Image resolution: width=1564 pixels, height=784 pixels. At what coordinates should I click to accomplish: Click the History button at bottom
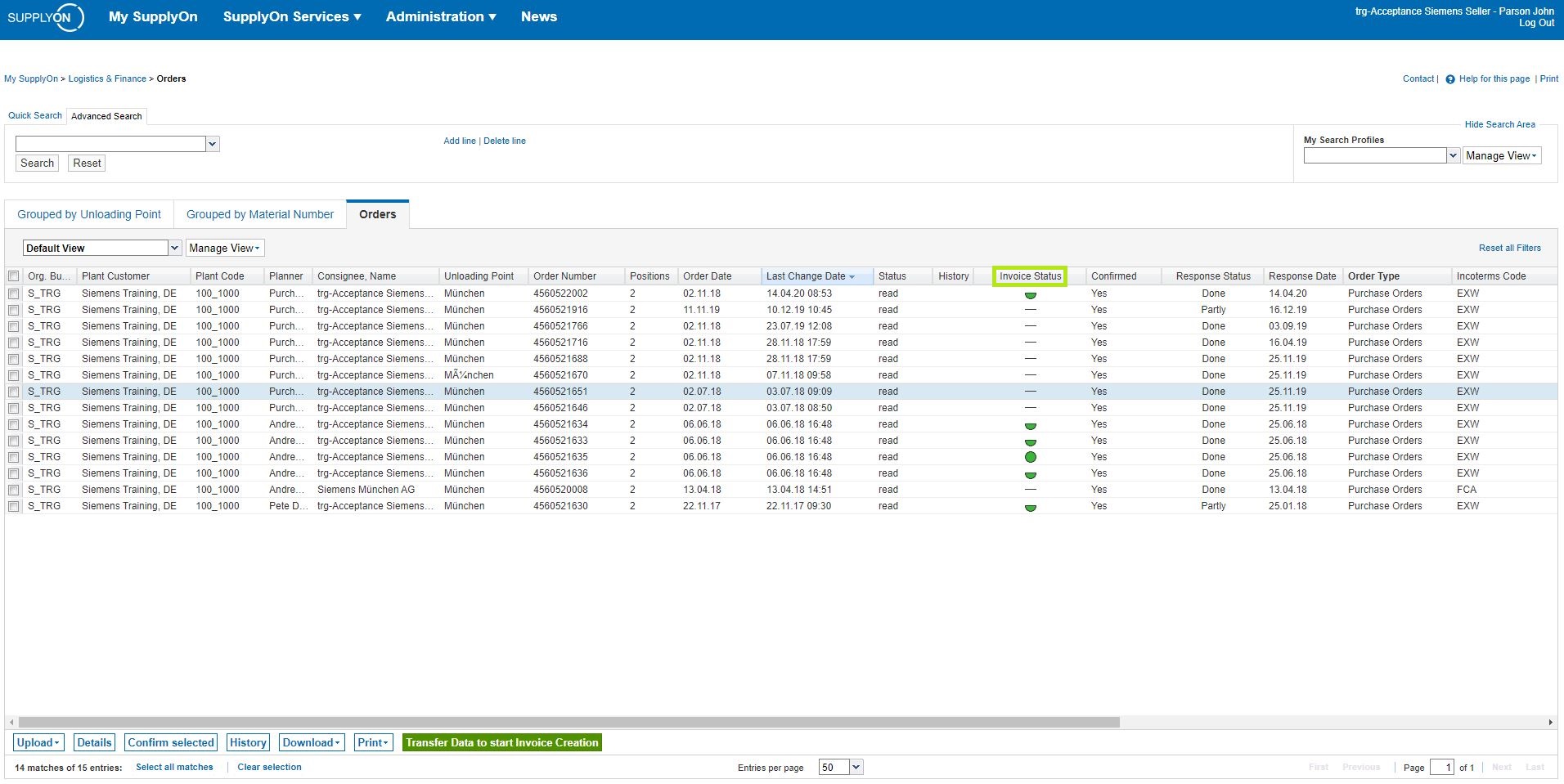coord(248,742)
